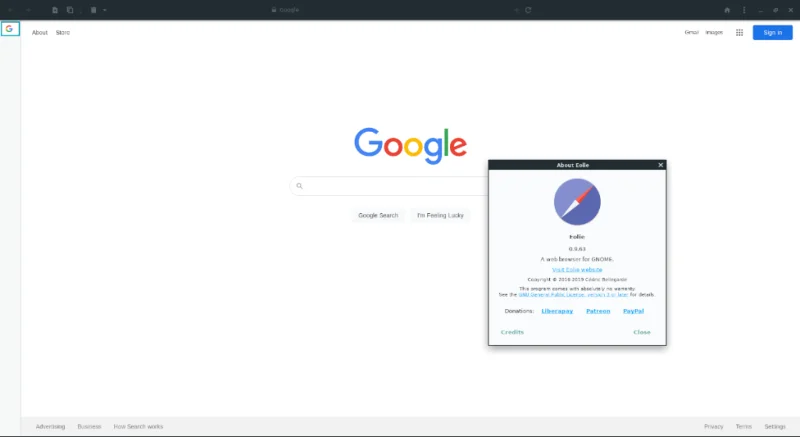800x437 pixels.
Task: Click the trash icon in the toolbar
Action: click(93, 10)
